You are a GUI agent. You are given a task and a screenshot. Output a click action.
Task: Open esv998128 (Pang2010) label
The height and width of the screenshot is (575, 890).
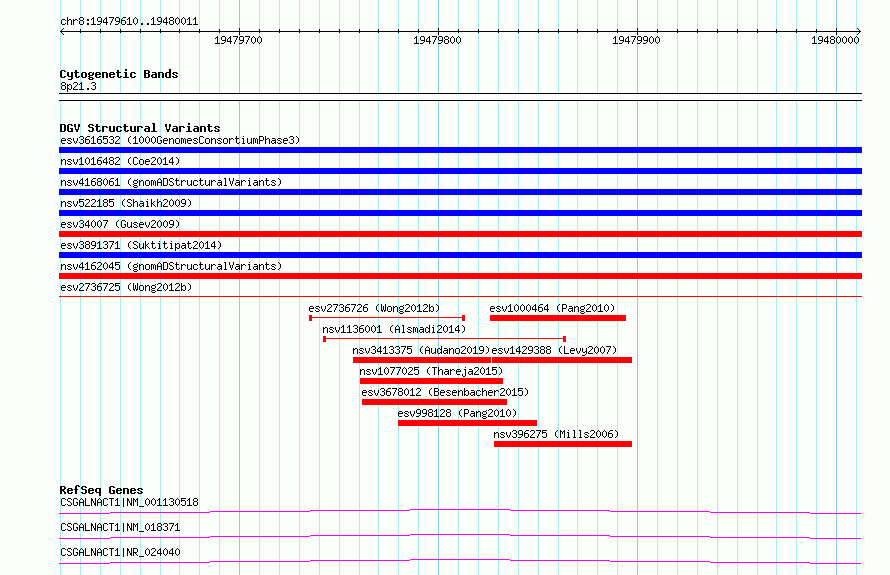457,413
